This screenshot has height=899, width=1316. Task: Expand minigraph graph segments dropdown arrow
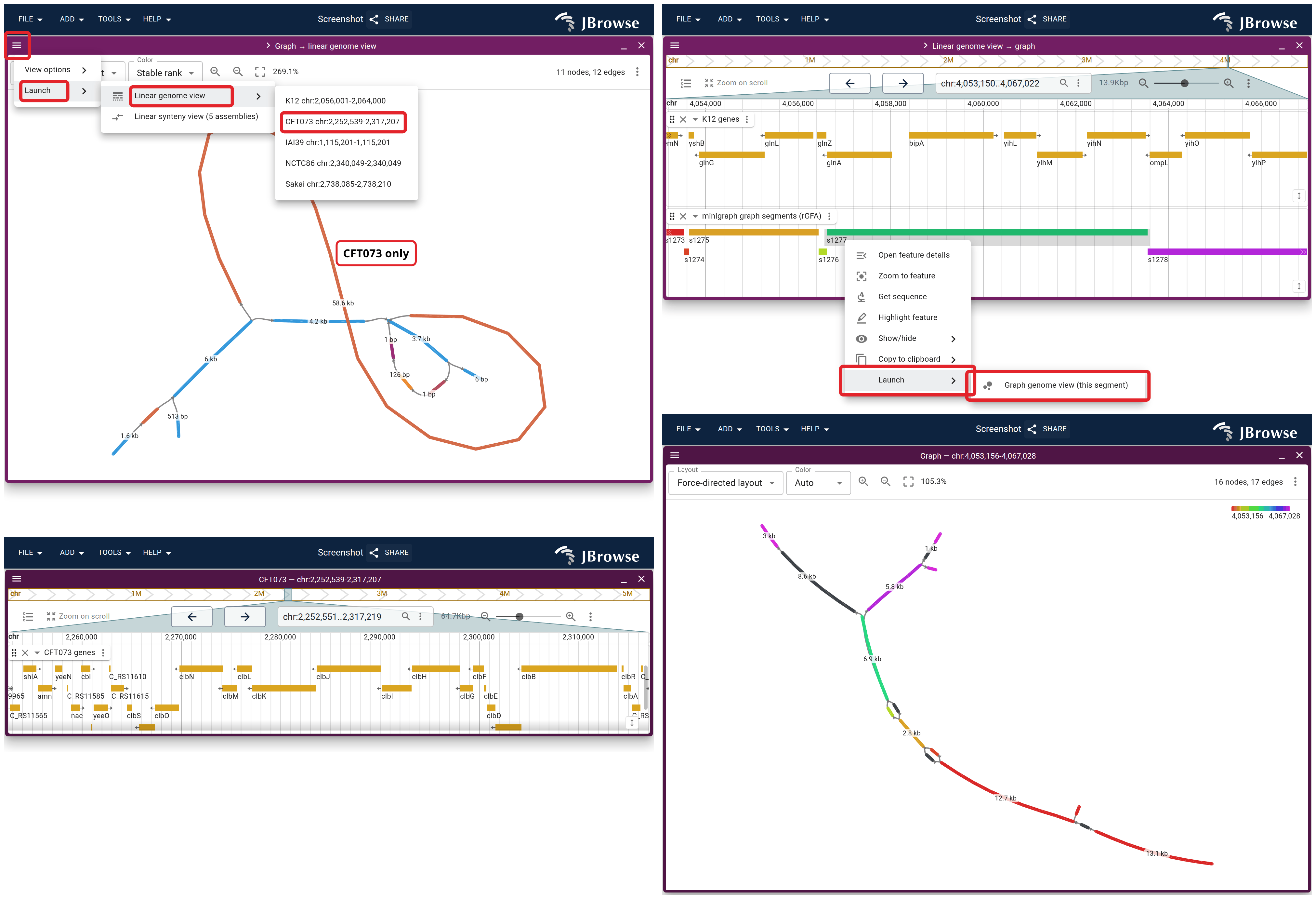pyautogui.click(x=695, y=216)
